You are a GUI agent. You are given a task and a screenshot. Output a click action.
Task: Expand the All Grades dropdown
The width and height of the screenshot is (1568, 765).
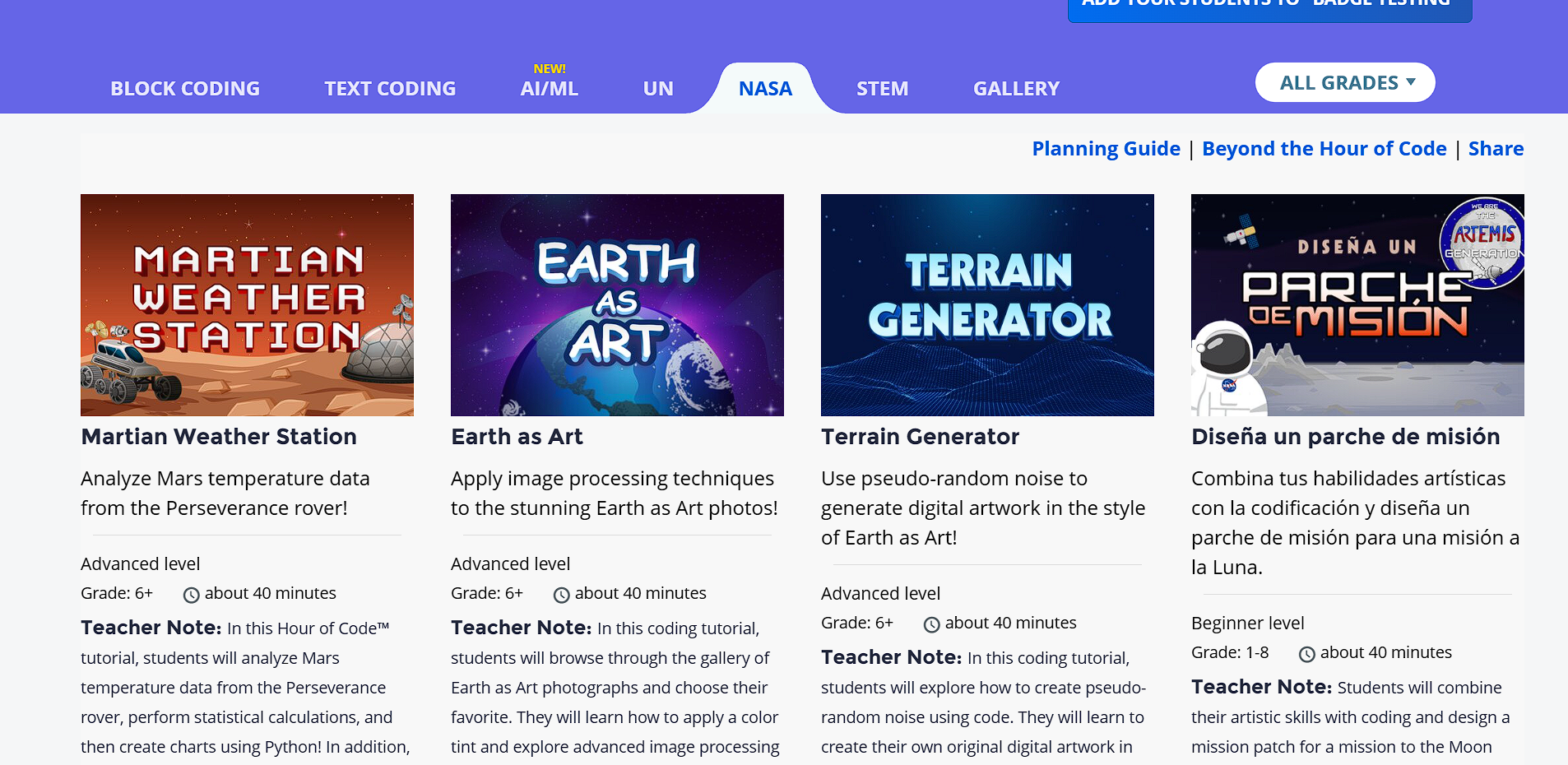tap(1345, 82)
